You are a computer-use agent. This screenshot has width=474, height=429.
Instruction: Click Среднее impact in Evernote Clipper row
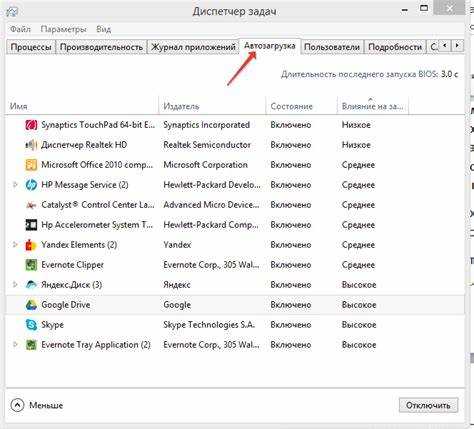[x=358, y=265]
